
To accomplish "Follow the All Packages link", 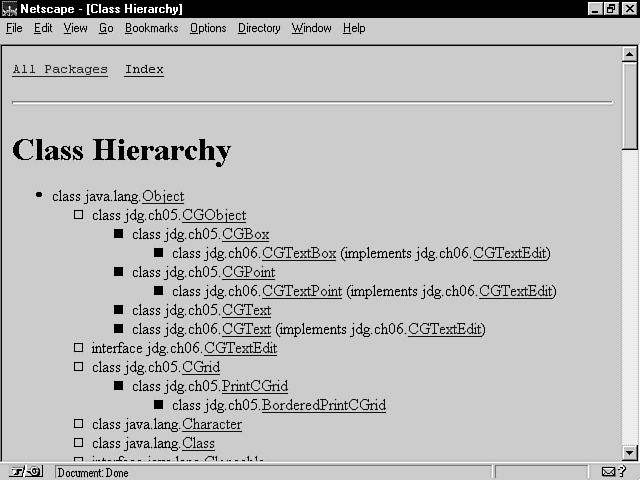I will [59, 70].
